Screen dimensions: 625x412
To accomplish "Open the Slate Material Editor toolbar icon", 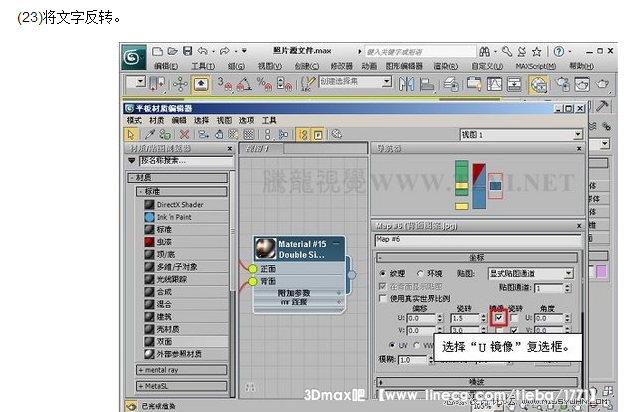I will 538,84.
